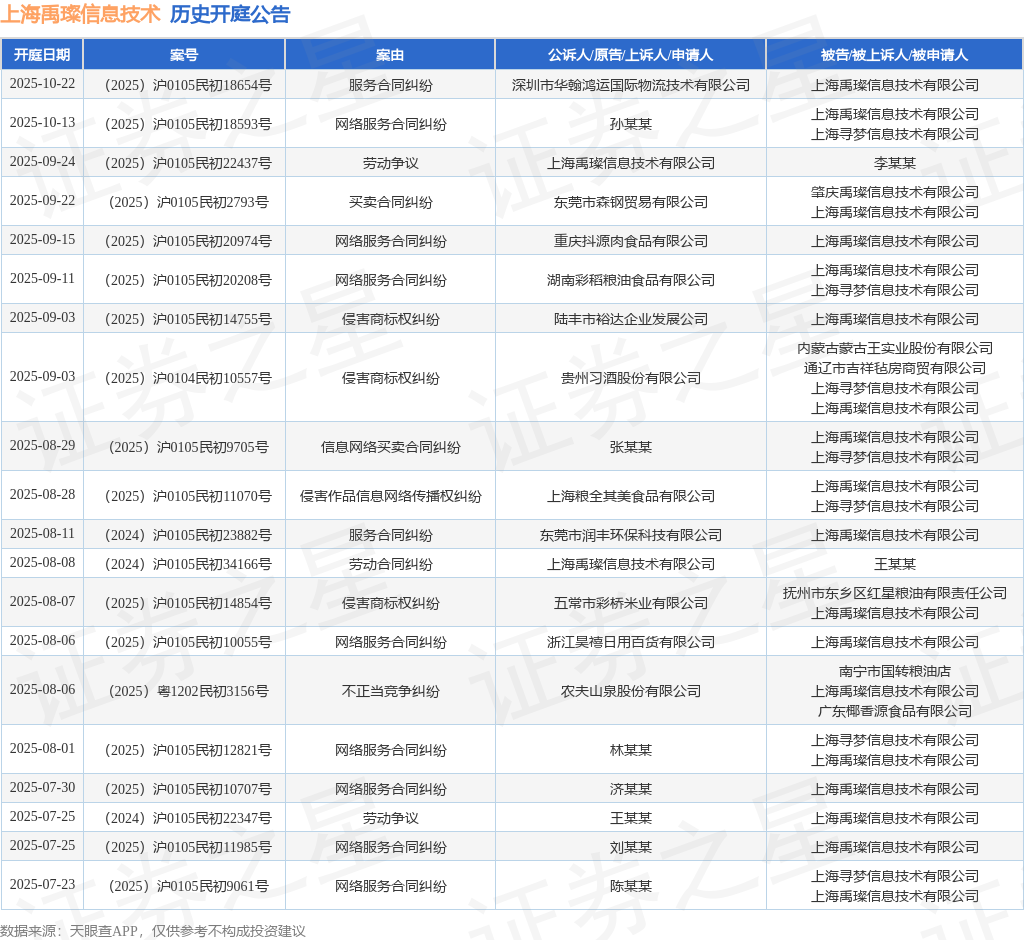
Task: Click defendant 肇庆禹璨信息技术有限公司
Action: pos(895,192)
